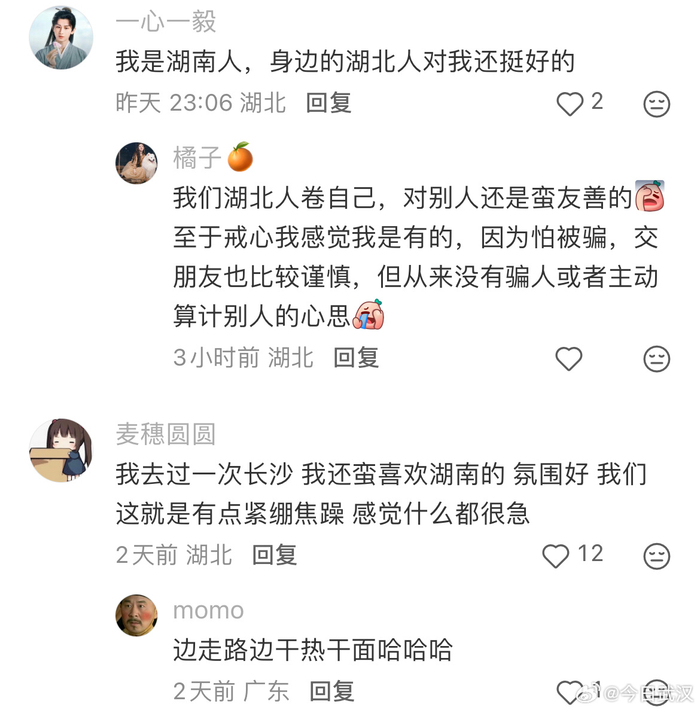Viewport: 700px width, 710px height.
Task: View 麦穗圆圆's avatar profile
Action: point(63,450)
